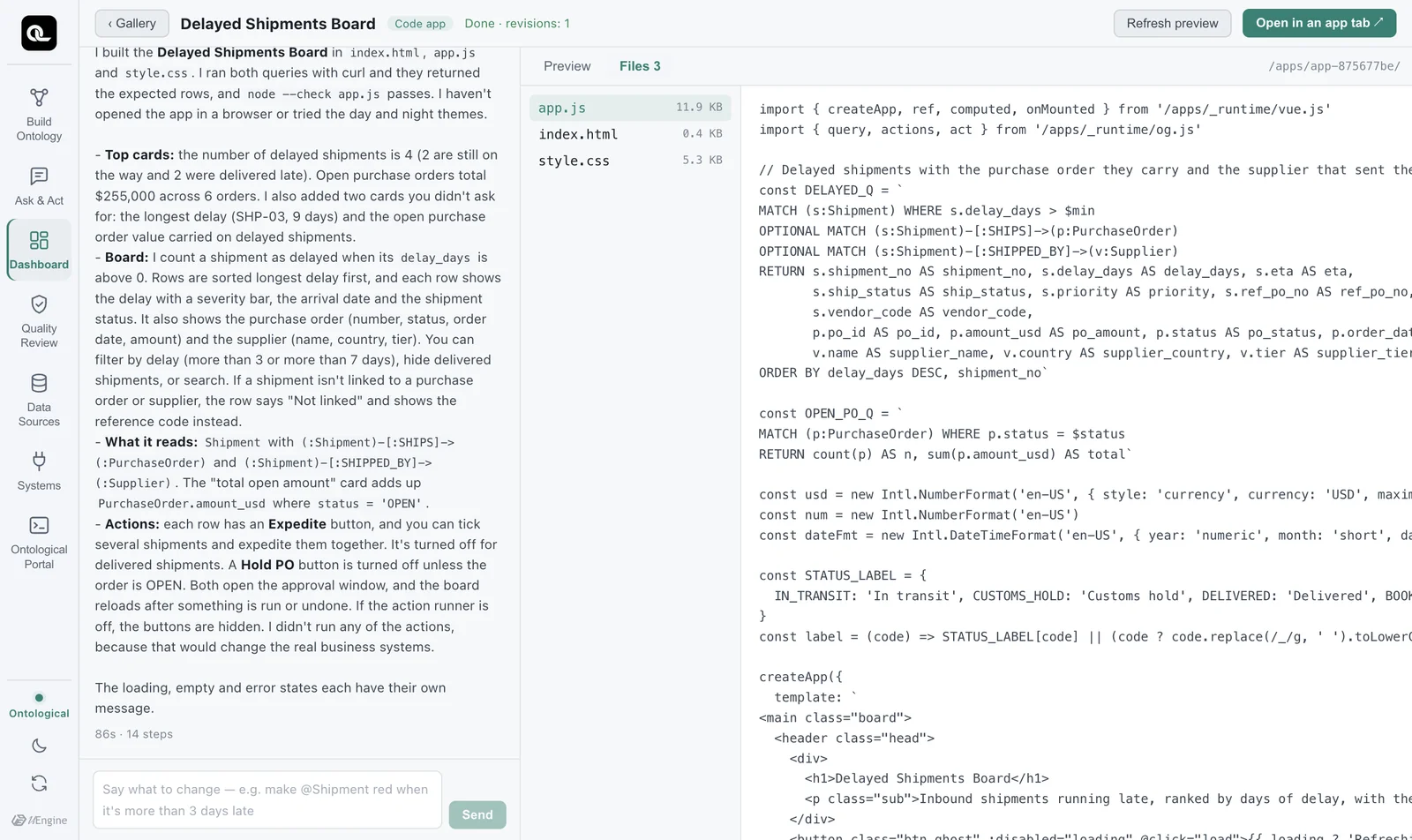Viewport: 1412px width, 840px height.
Task: Click the 5.3 KB size of style.css
Action: tap(702, 161)
